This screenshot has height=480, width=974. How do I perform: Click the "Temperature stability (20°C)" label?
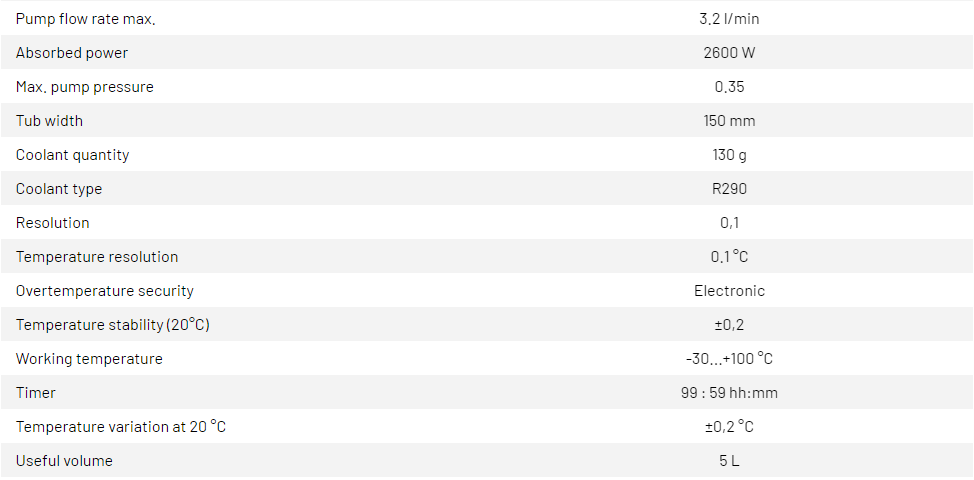[x=113, y=325]
